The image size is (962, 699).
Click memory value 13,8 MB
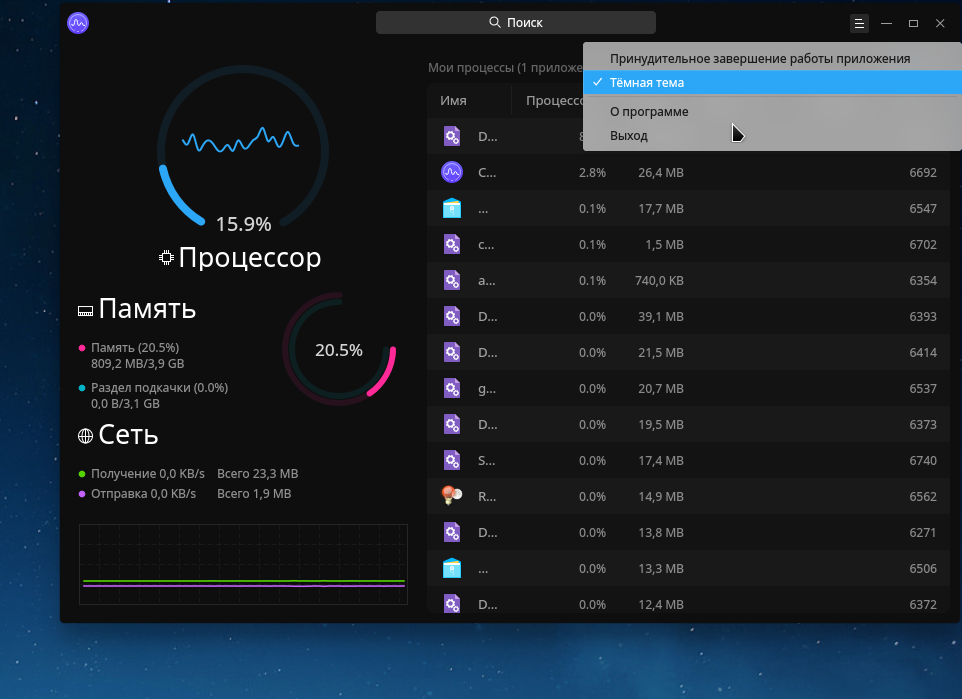click(x=661, y=533)
